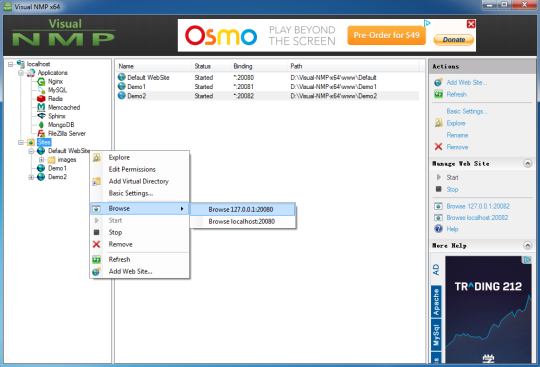Click the MongoDB leaf icon
The width and height of the screenshot is (540, 367).
(x=41, y=125)
